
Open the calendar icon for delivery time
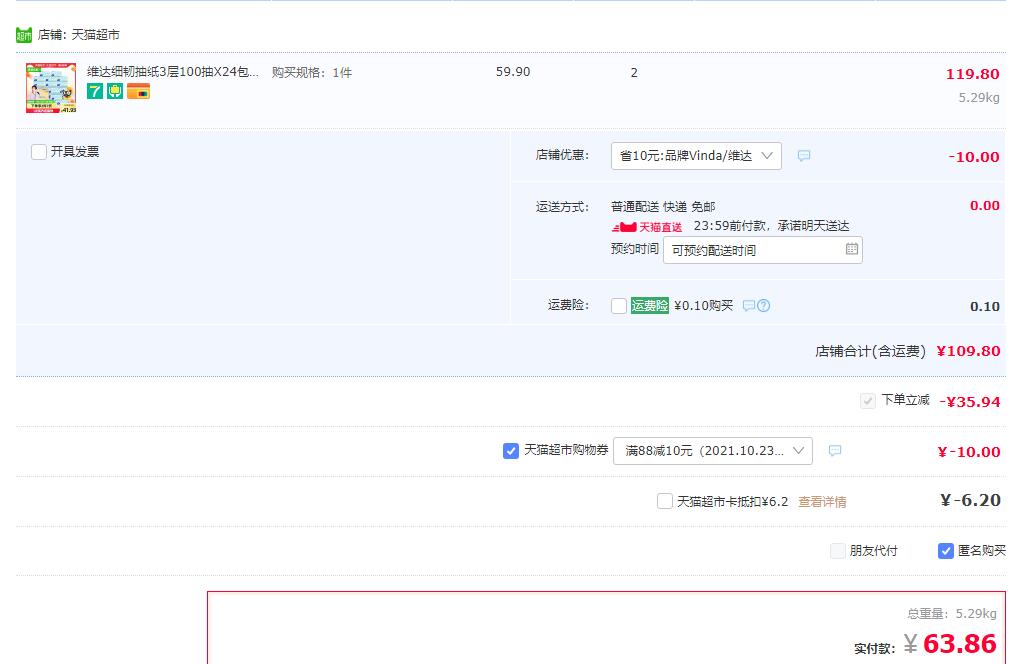point(851,249)
